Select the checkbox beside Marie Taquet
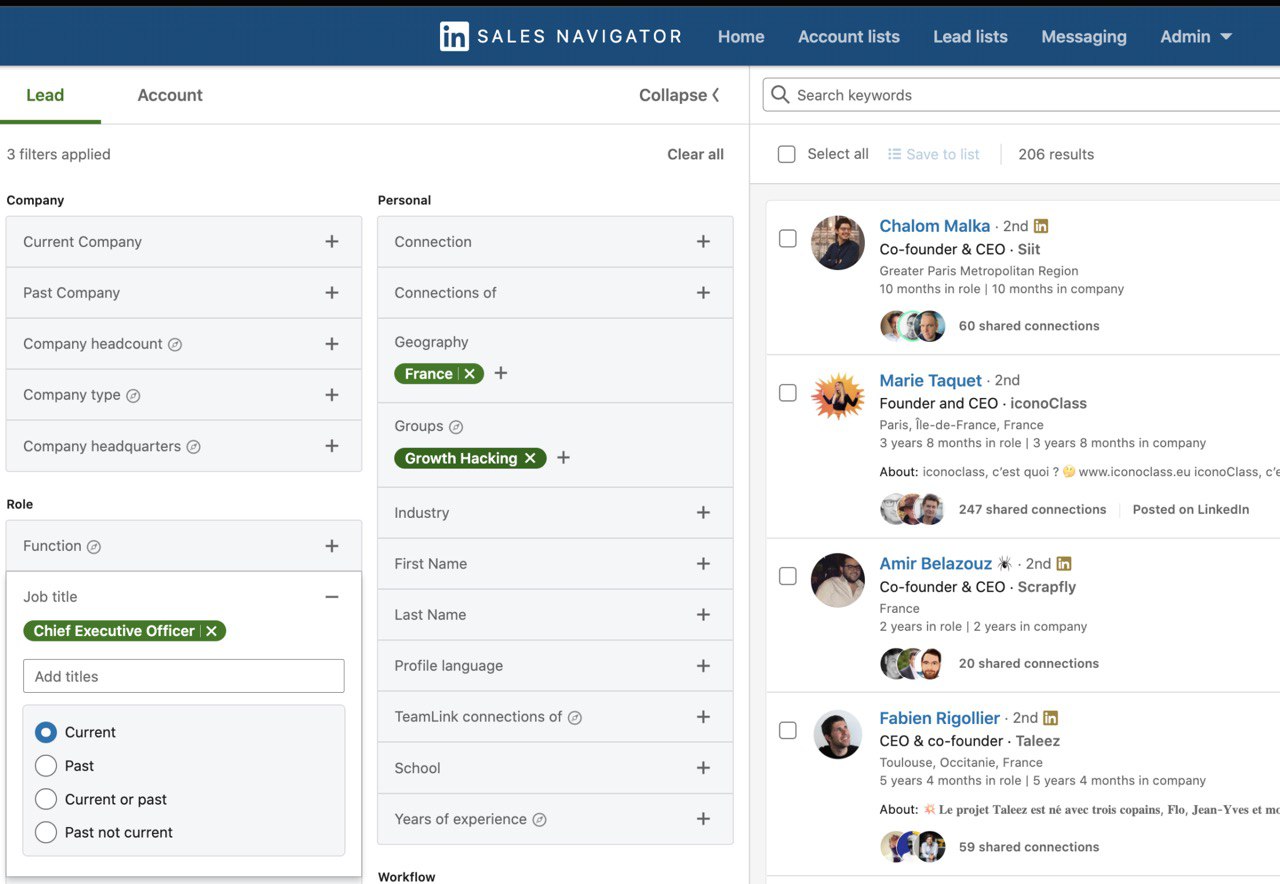Image resolution: width=1280 pixels, height=884 pixels. pos(787,392)
